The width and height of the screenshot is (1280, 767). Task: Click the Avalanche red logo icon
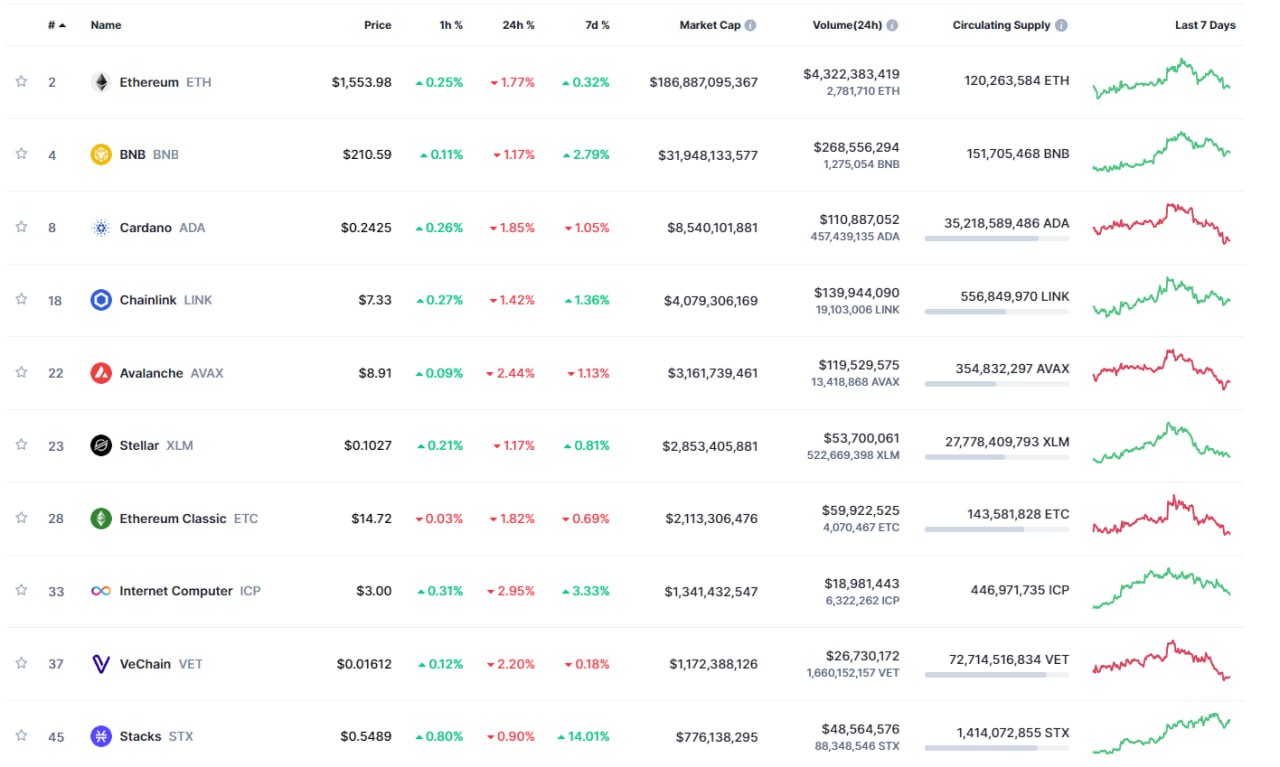pos(101,373)
